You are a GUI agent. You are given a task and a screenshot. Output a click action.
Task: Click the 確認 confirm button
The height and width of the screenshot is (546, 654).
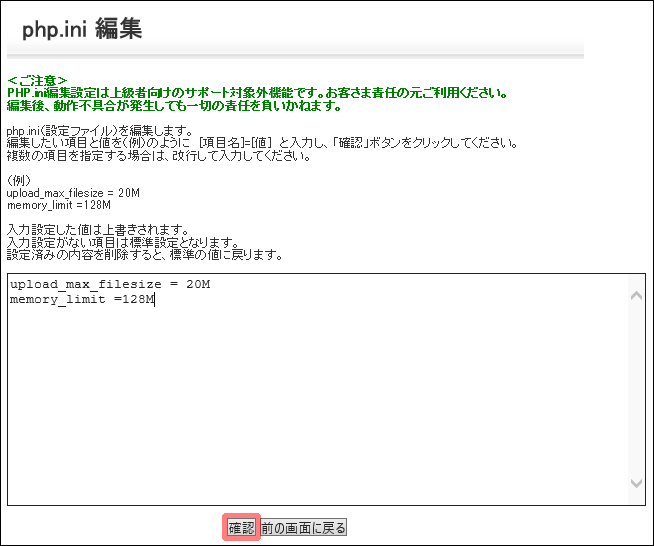point(241,528)
